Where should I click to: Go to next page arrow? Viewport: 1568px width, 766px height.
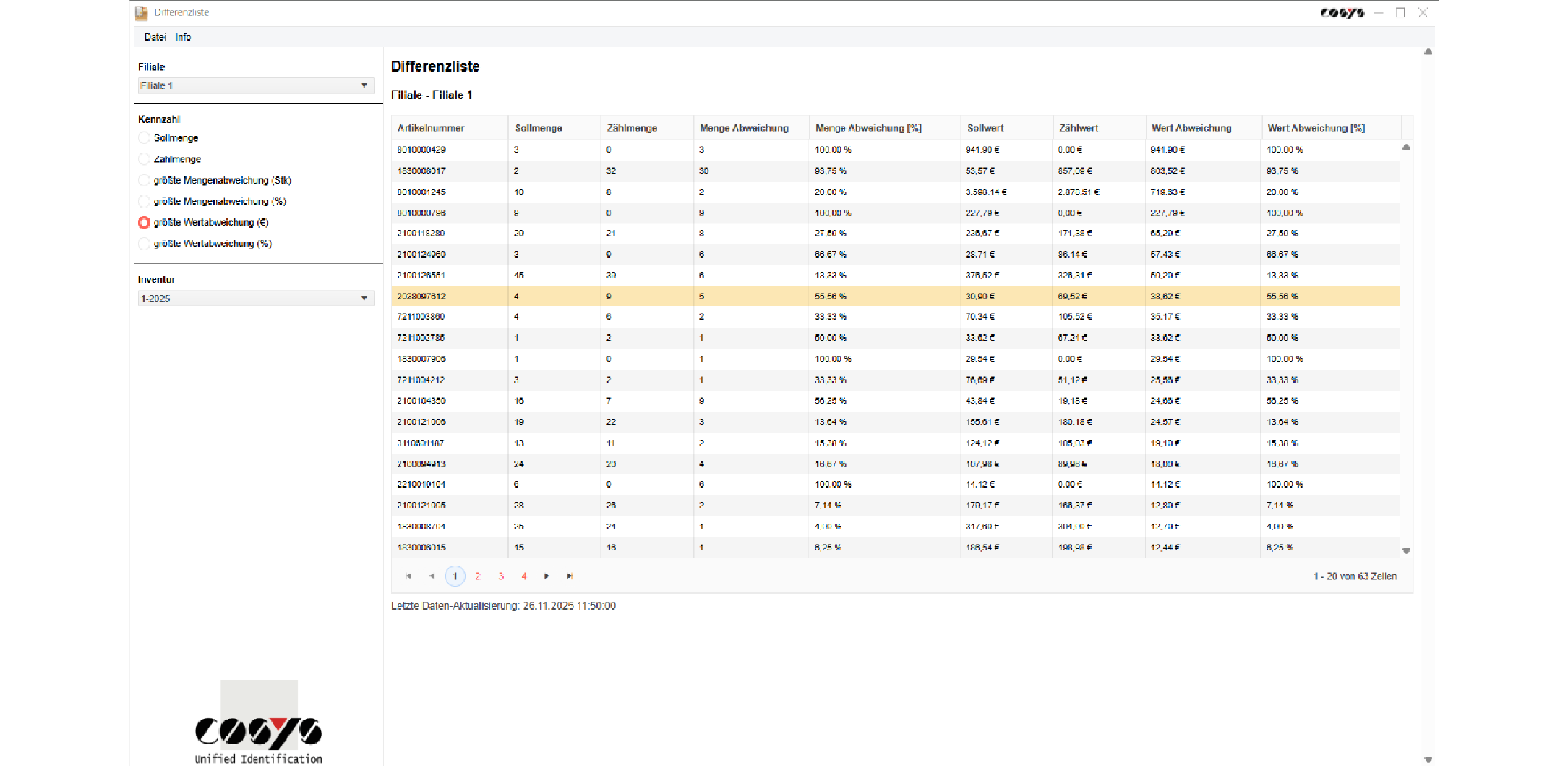[x=547, y=576]
